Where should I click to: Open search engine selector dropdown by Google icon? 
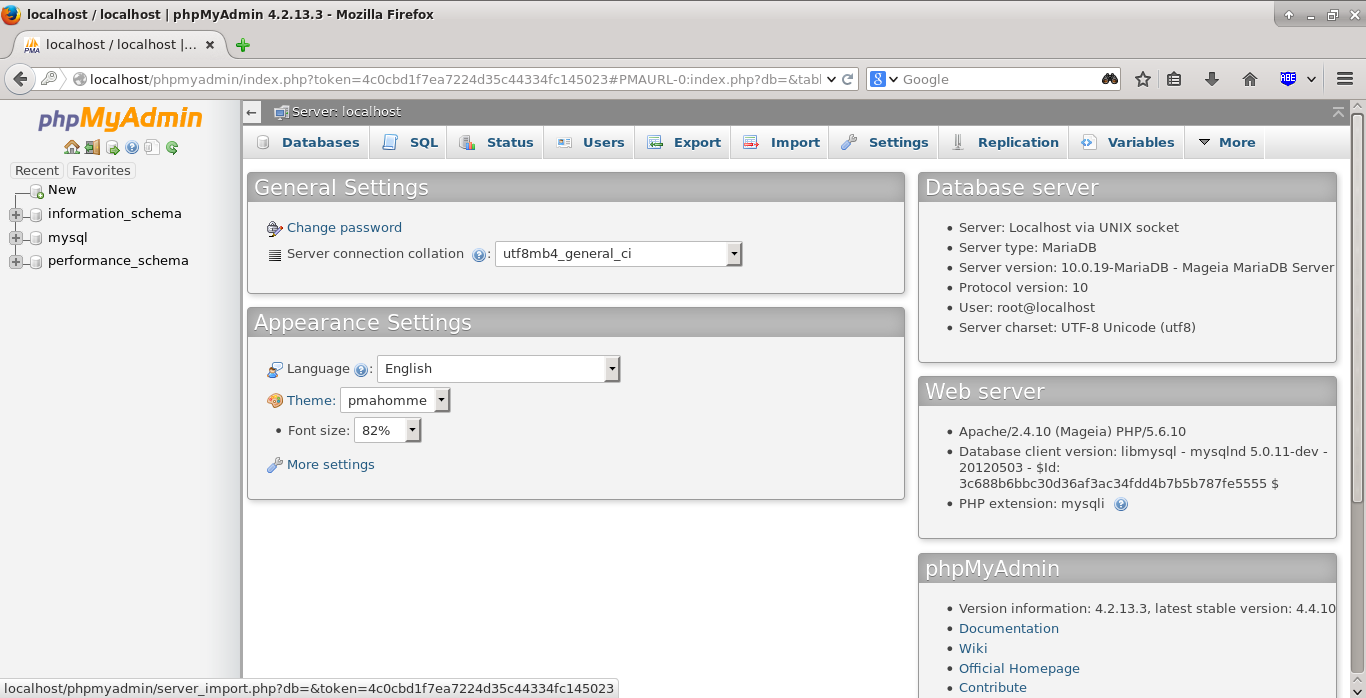(885, 79)
